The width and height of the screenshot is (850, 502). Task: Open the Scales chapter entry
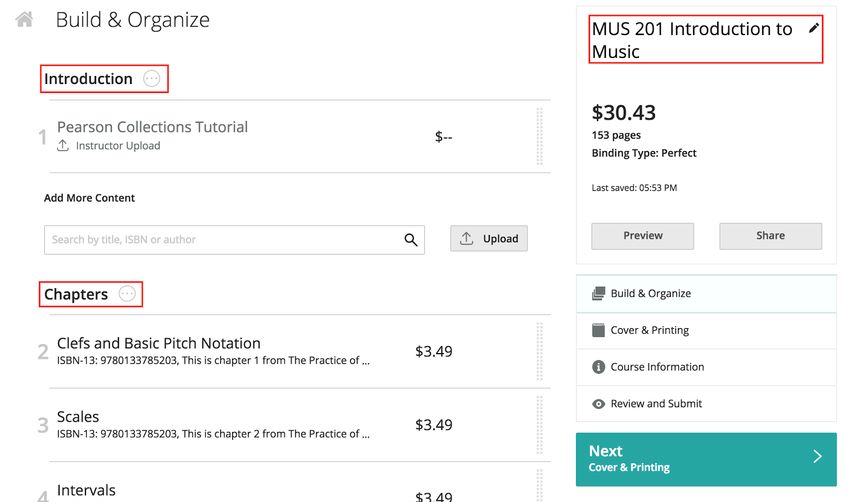[x=78, y=417]
